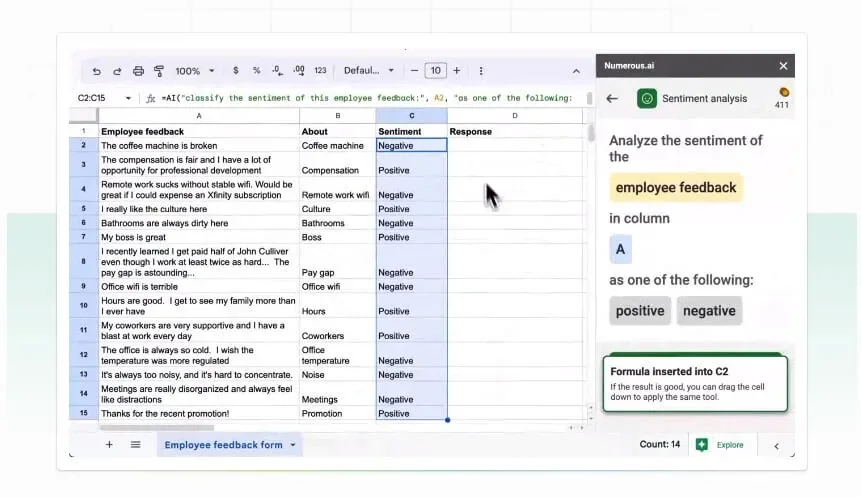Click the Undo icon in the toolbar
Image resolution: width=861 pixels, height=497 pixels.
tap(97, 71)
